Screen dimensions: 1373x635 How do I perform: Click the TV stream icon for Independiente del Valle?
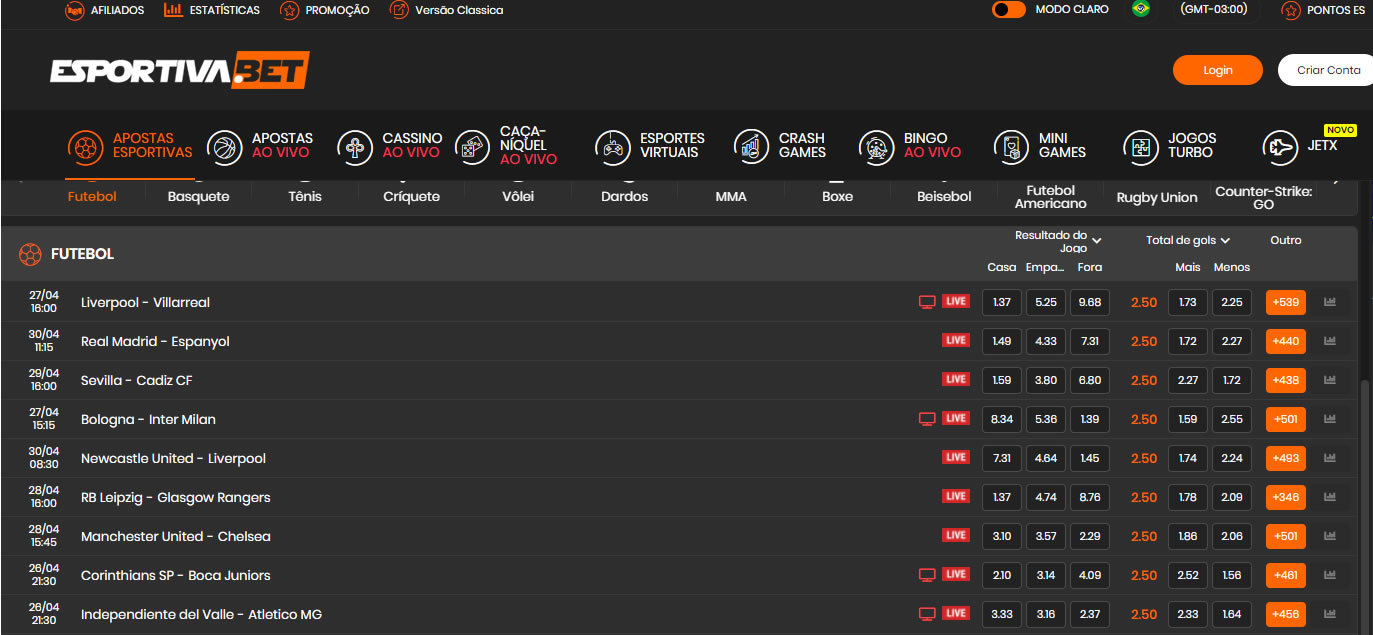(x=927, y=614)
